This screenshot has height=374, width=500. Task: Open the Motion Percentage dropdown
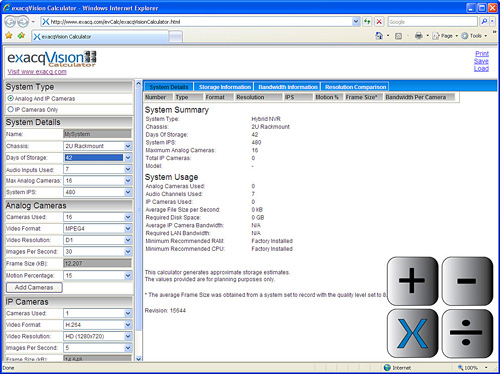(97, 276)
